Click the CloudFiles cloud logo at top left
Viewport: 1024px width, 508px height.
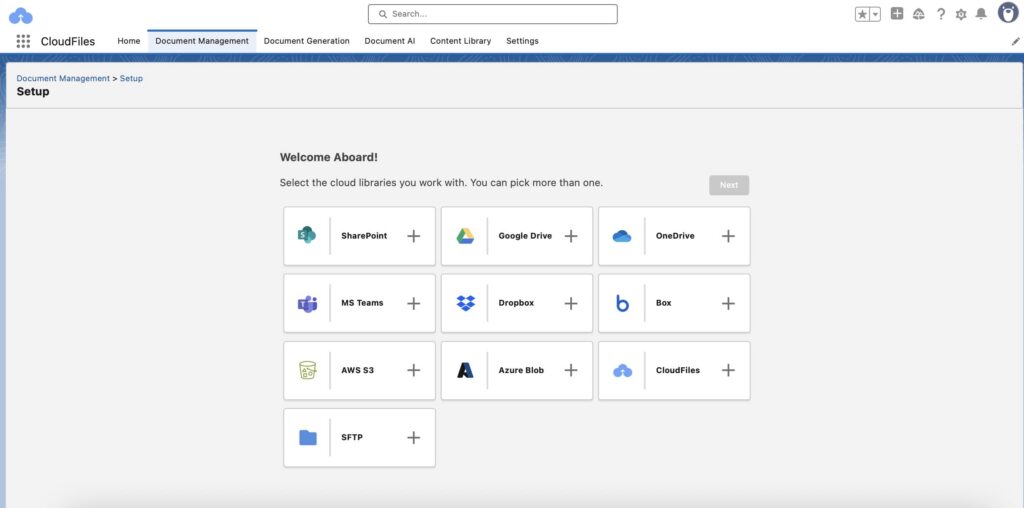21,16
